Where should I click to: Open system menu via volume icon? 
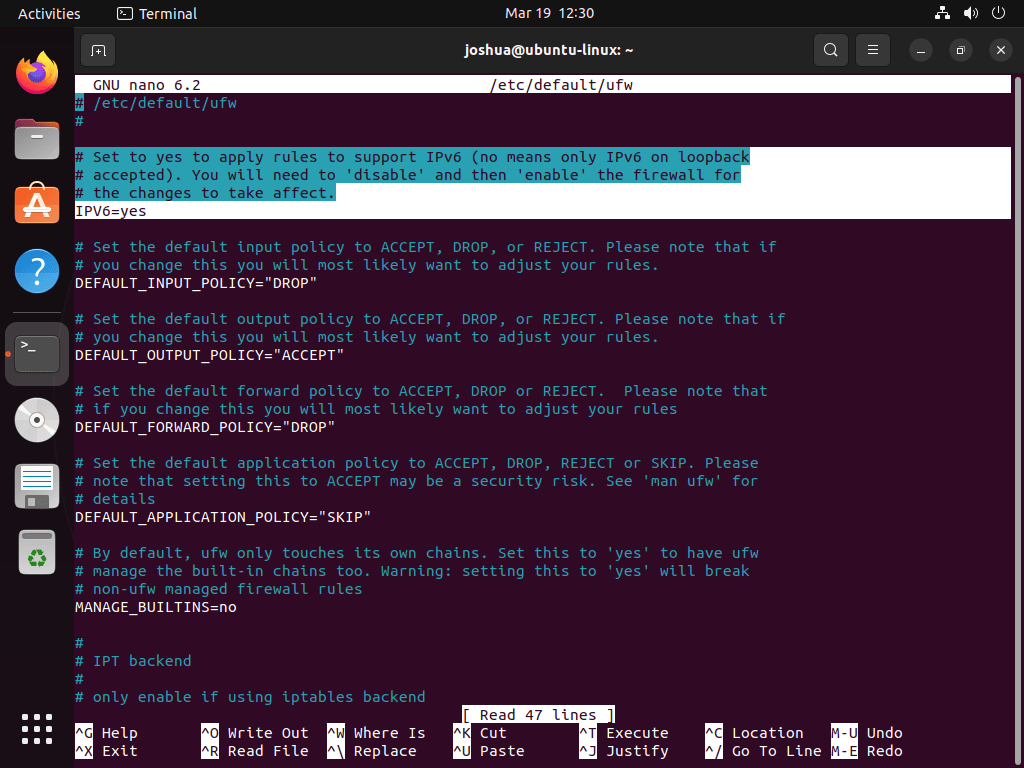pos(970,14)
